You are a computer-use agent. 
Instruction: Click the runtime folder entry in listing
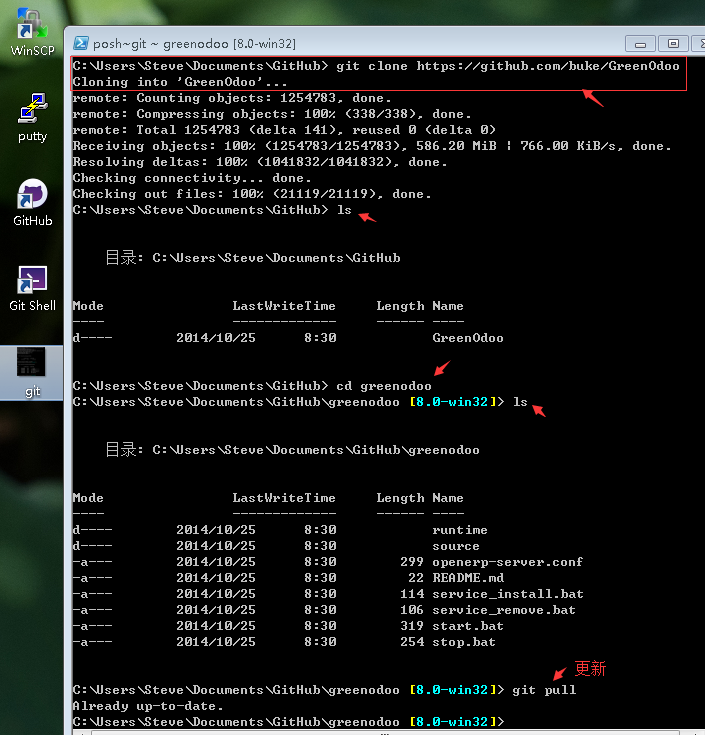459,530
